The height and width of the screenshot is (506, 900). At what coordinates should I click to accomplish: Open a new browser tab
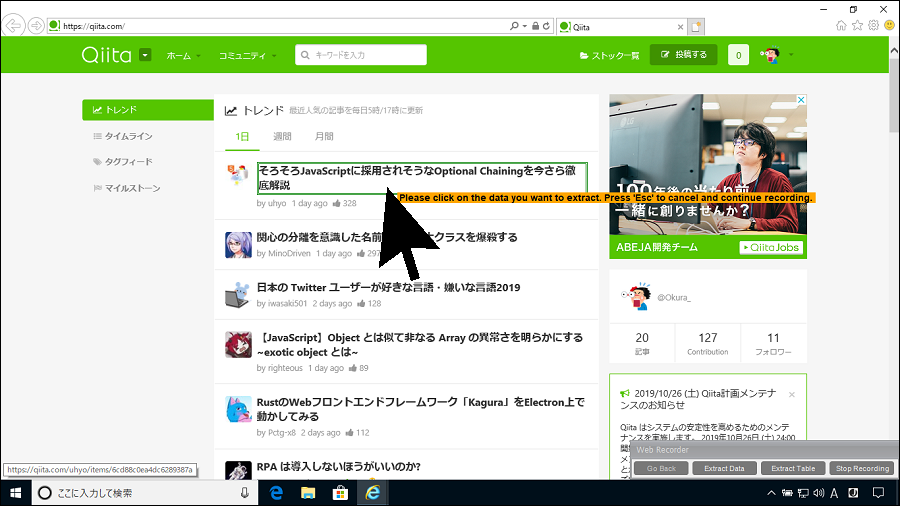[x=696, y=26]
